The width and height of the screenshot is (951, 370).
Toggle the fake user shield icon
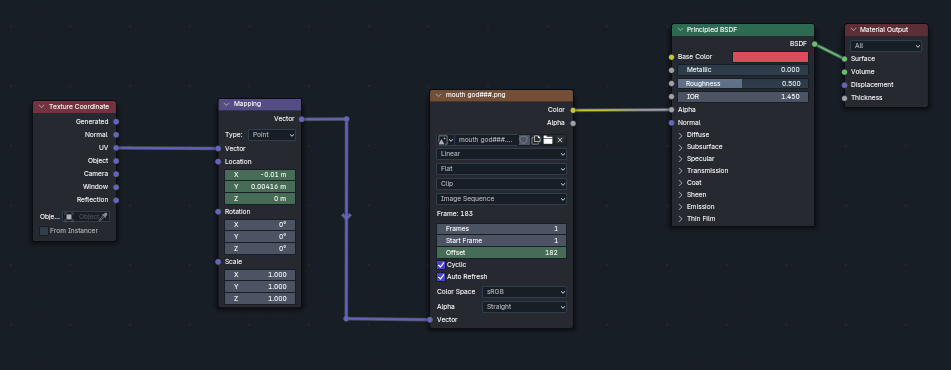524,140
